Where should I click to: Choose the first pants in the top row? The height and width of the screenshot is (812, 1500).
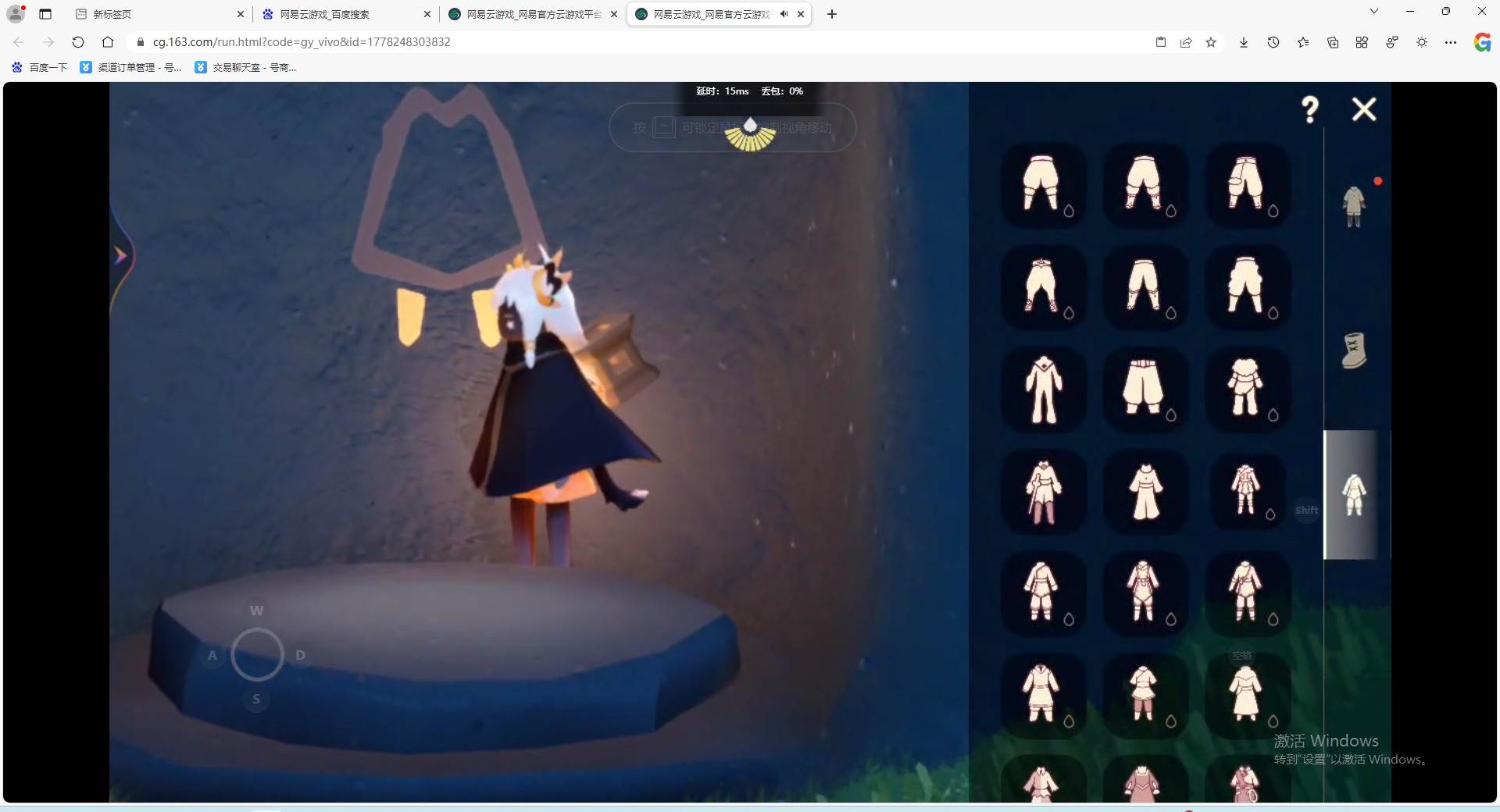click(x=1044, y=186)
